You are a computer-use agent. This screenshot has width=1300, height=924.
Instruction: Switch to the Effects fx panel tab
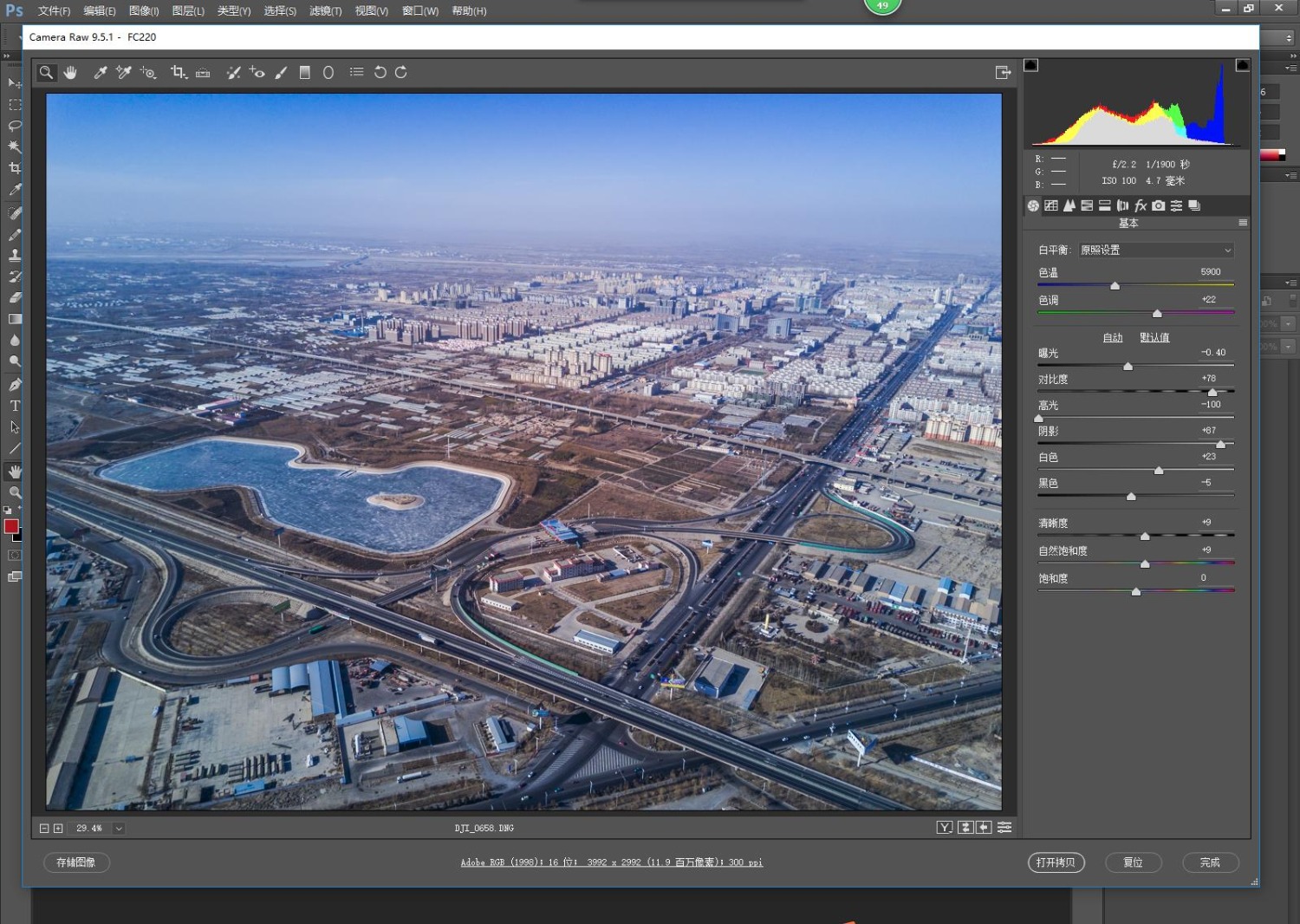[1141, 205]
